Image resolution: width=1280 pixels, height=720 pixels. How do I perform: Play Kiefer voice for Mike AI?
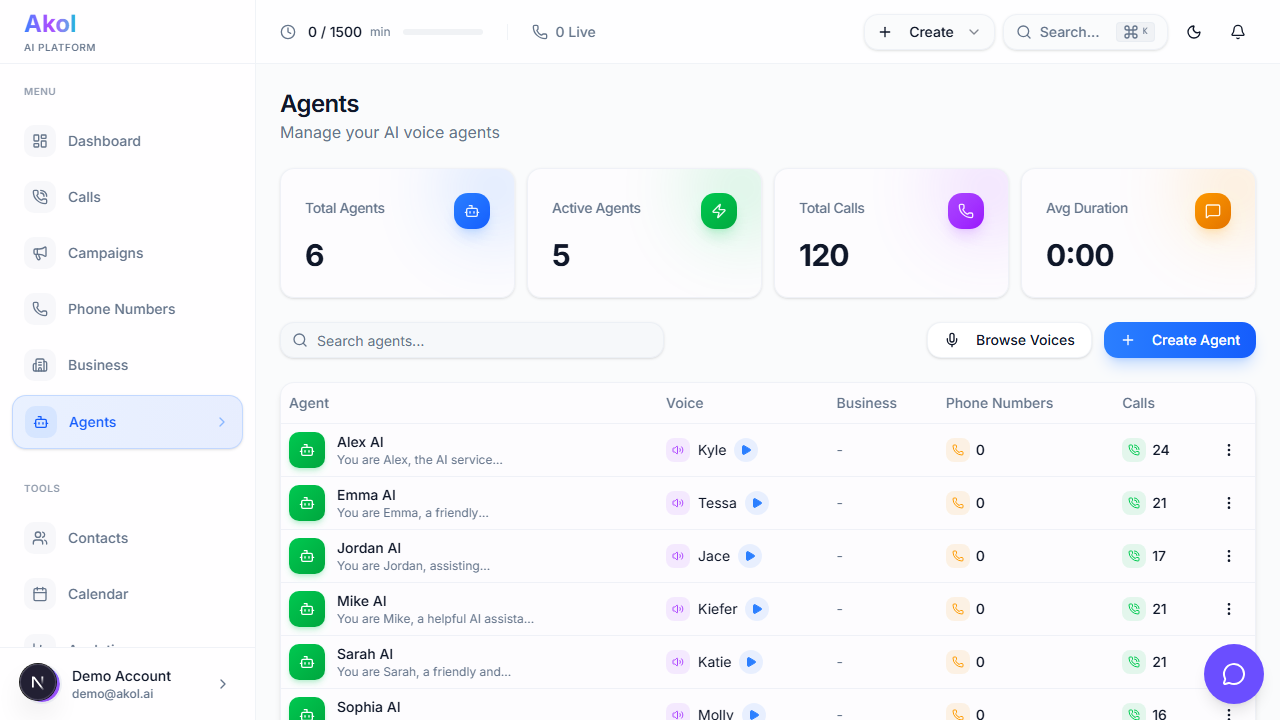click(x=758, y=609)
